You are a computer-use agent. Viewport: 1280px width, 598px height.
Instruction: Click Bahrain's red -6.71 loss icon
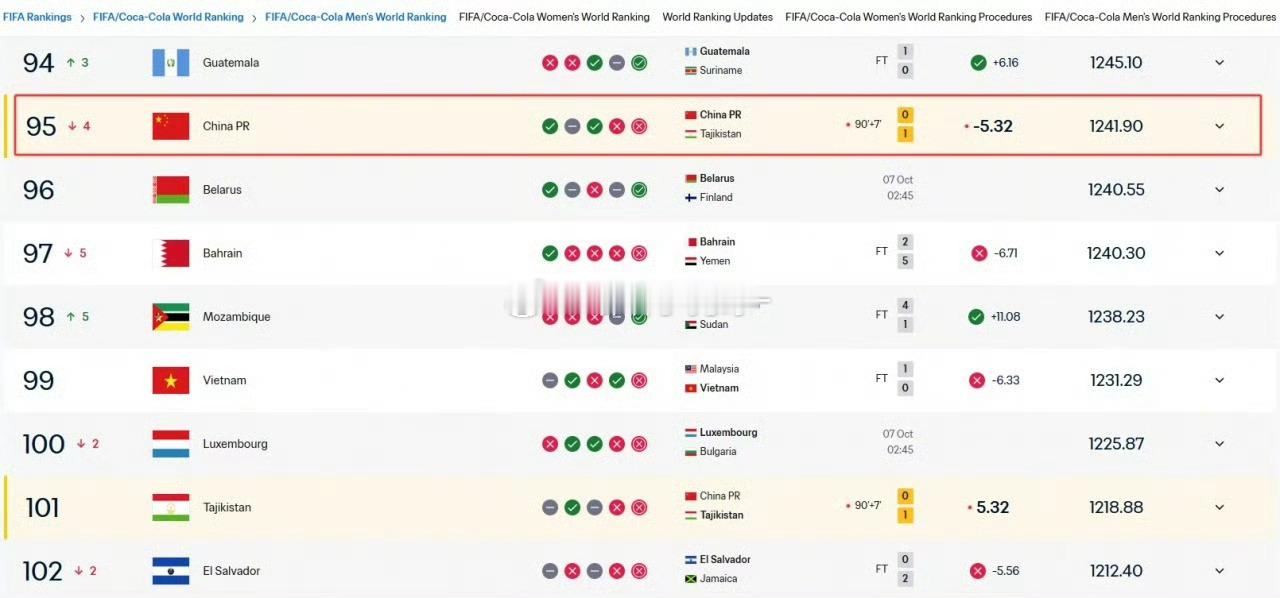pyautogui.click(x=978, y=253)
